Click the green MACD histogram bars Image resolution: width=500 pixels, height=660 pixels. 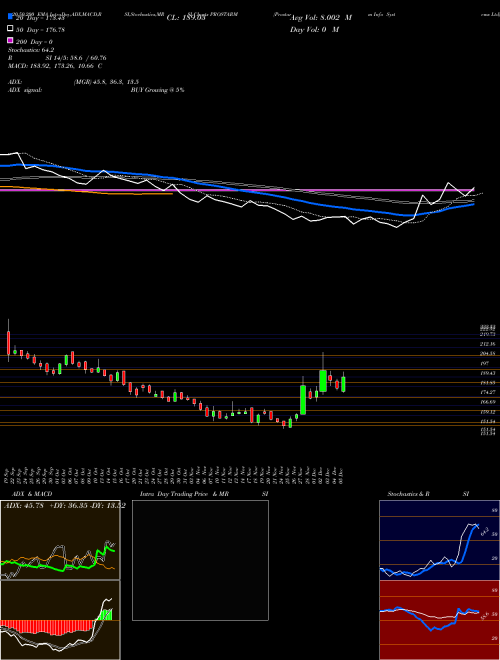[105, 615]
